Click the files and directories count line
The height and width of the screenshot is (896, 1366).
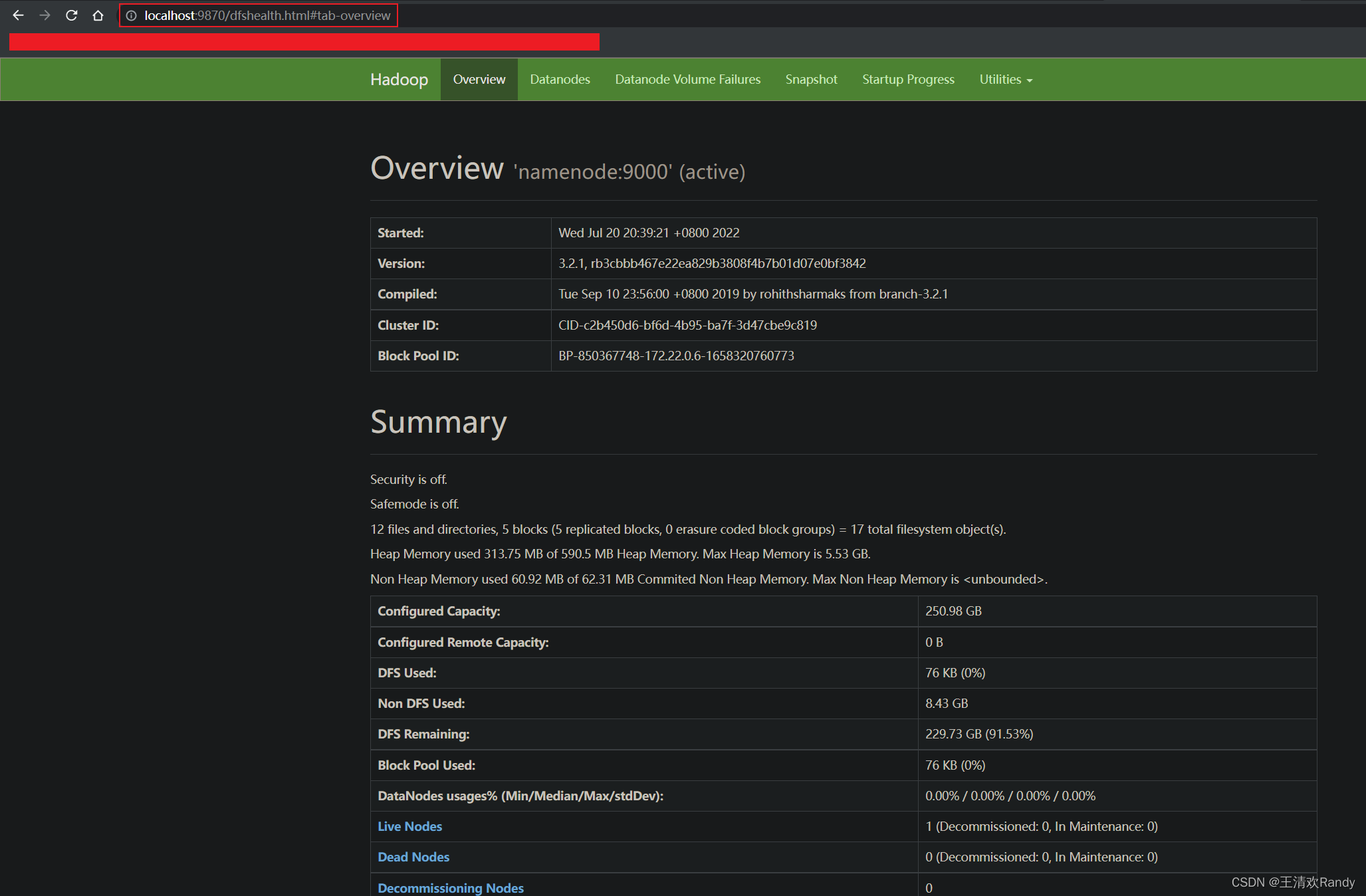688,529
